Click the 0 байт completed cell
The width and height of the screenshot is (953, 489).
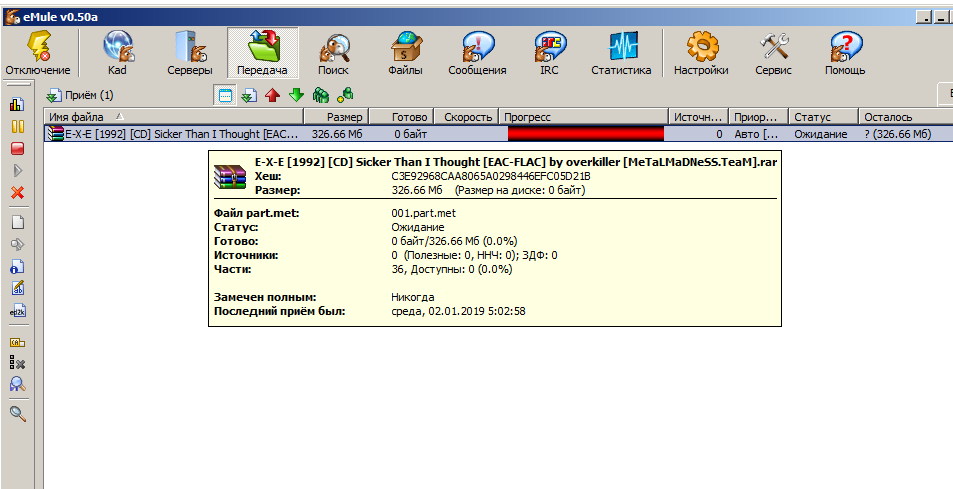[x=410, y=134]
